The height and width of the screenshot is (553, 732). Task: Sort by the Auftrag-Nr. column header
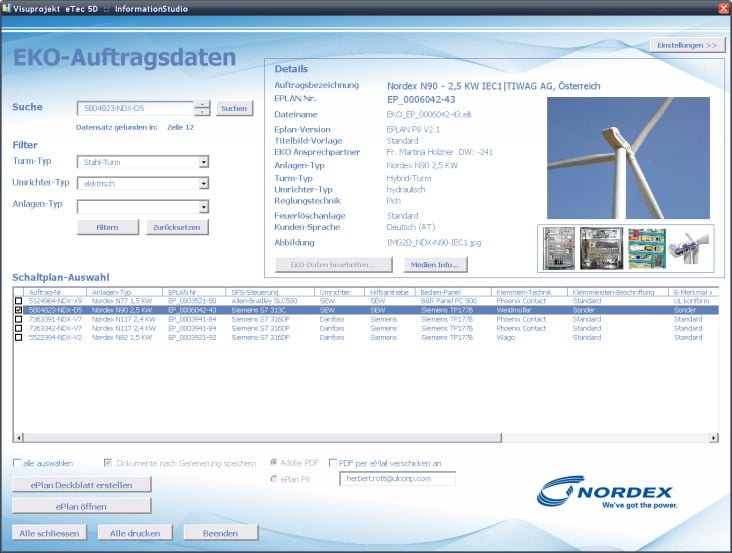coord(55,292)
